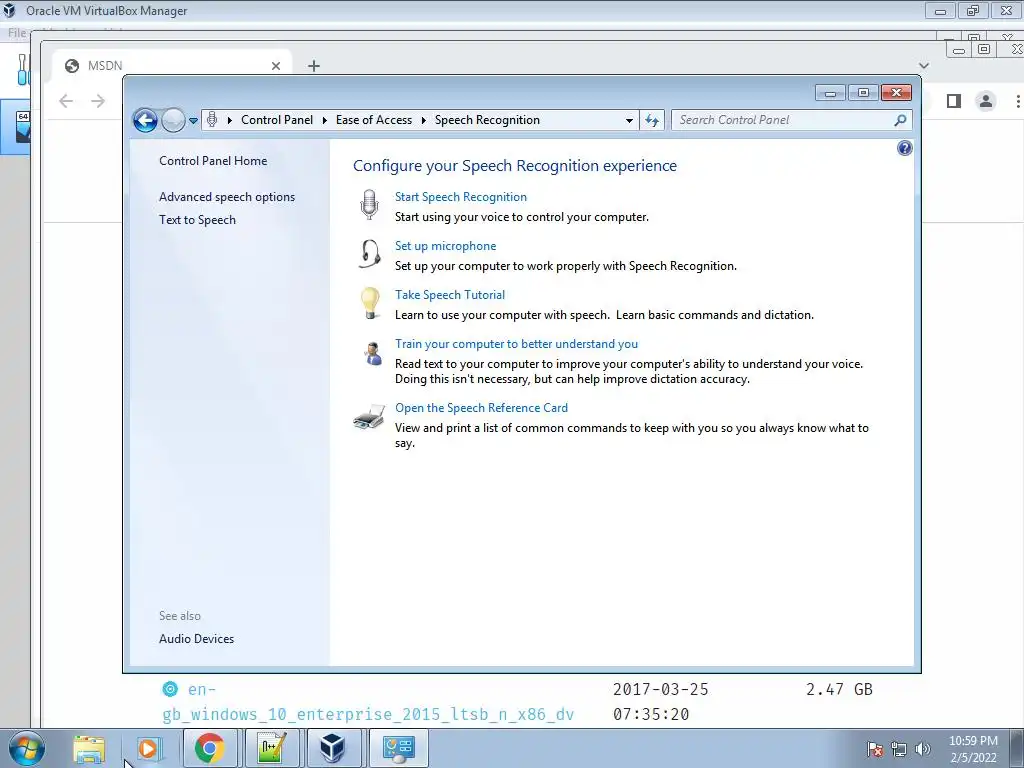Expand the arrow after Control Panel breadcrumb

click(x=325, y=120)
